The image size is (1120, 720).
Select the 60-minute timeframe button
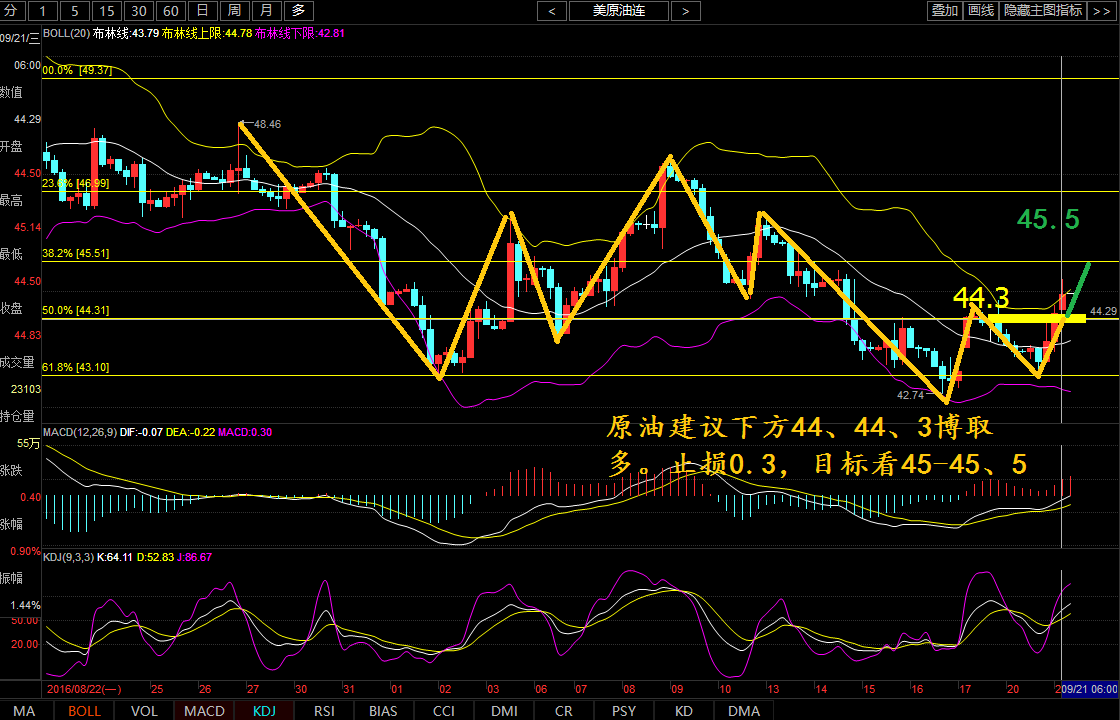(171, 11)
